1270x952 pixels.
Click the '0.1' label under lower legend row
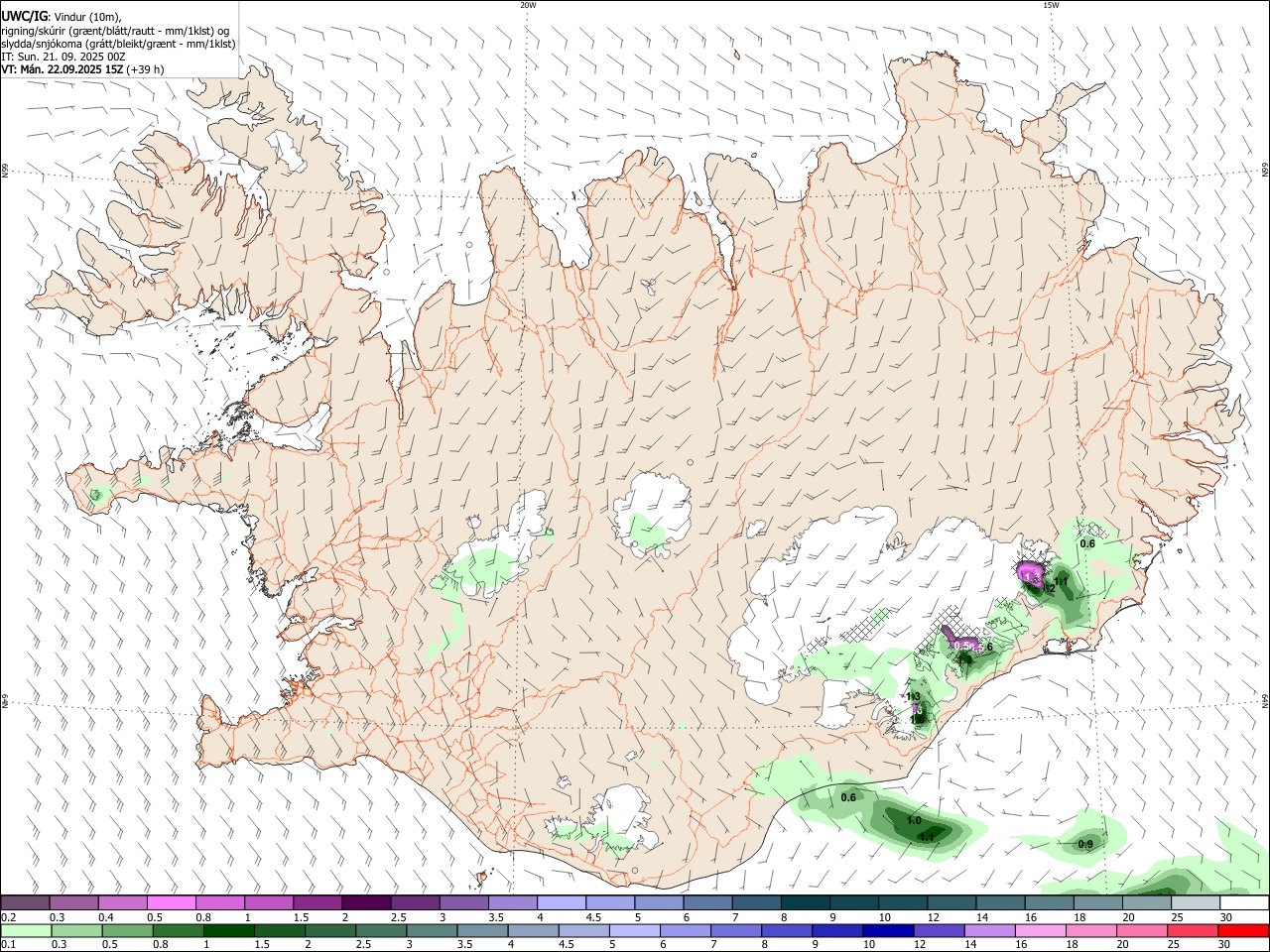9,945
